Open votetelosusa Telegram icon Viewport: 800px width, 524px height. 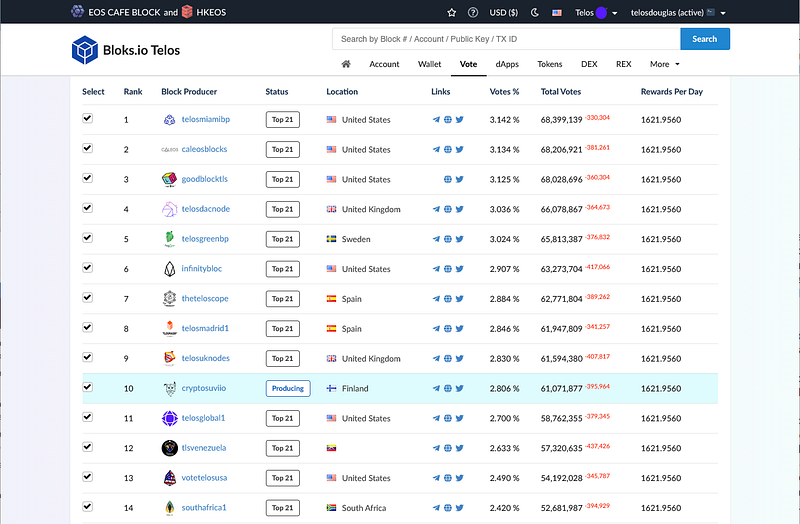click(x=436, y=478)
